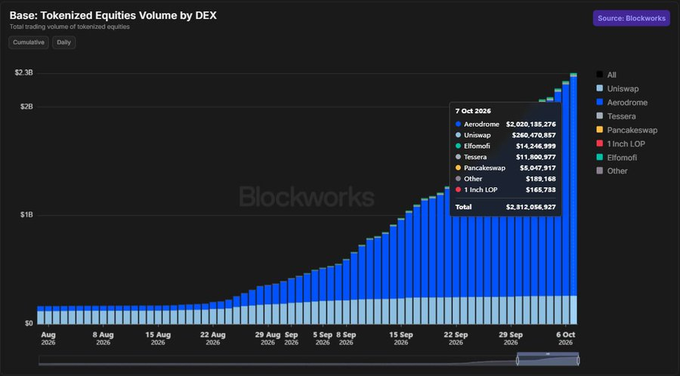Click the 15 Aug 2026 axis label

[x=158, y=338]
